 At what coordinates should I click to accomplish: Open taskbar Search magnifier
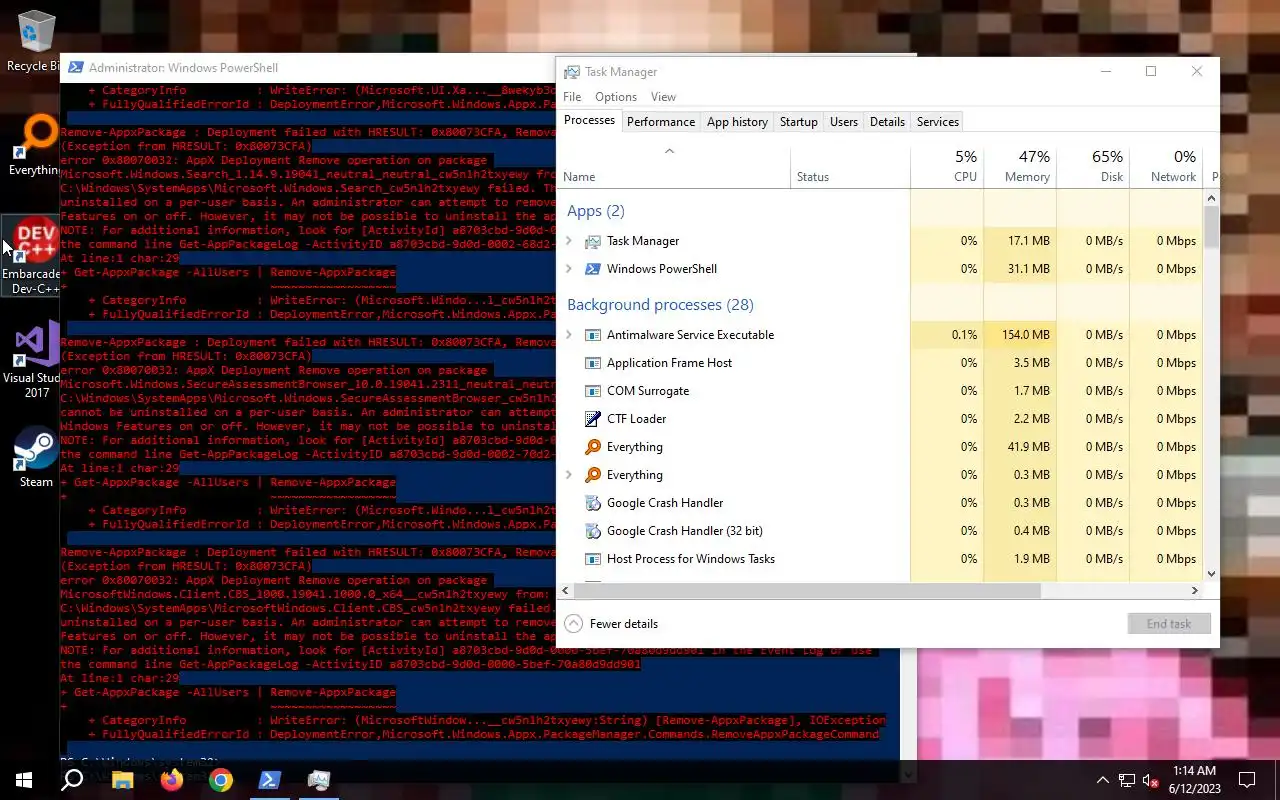pyautogui.click(x=72, y=780)
